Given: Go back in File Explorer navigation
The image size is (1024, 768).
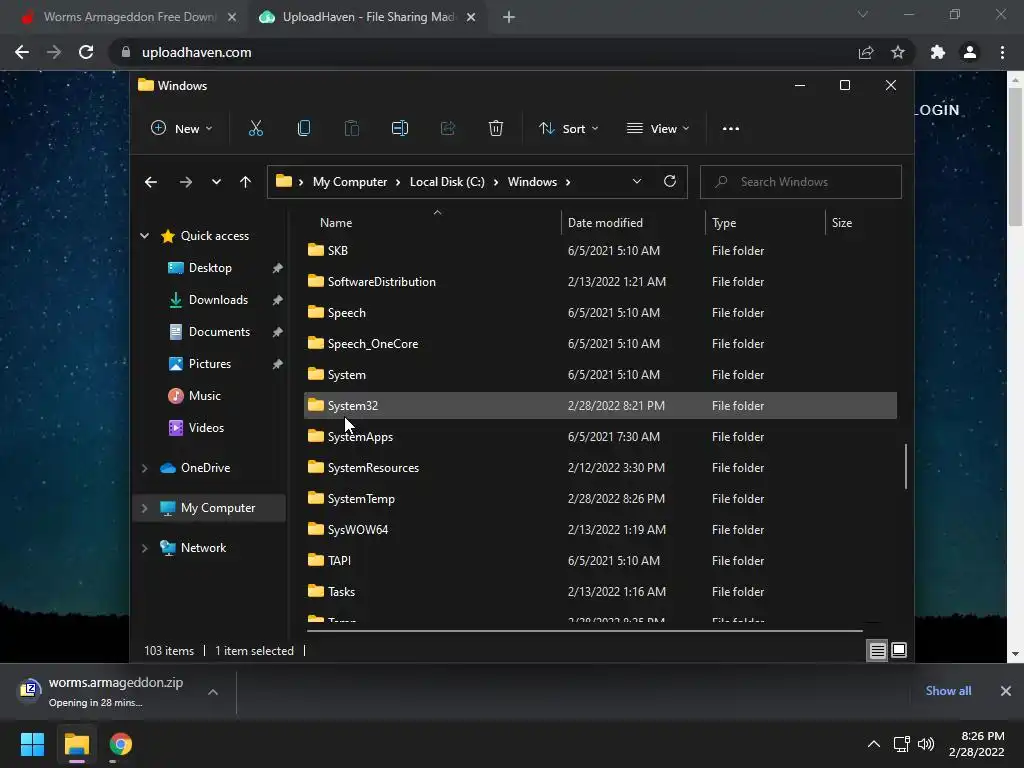Looking at the screenshot, I should 151,182.
